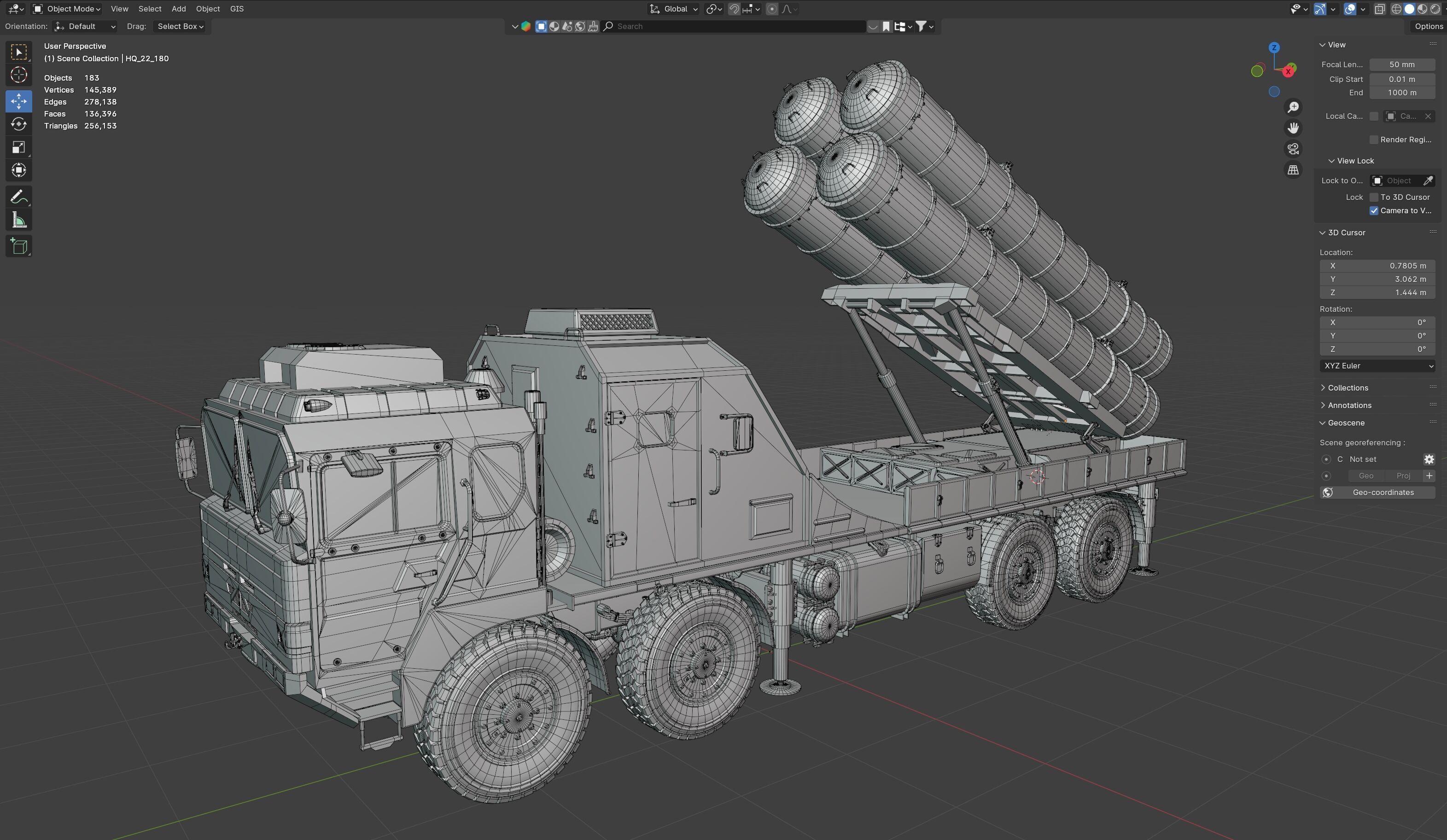Screen dimensions: 1447x840
Task: Enable Render Region checkbox
Action: 1373,140
